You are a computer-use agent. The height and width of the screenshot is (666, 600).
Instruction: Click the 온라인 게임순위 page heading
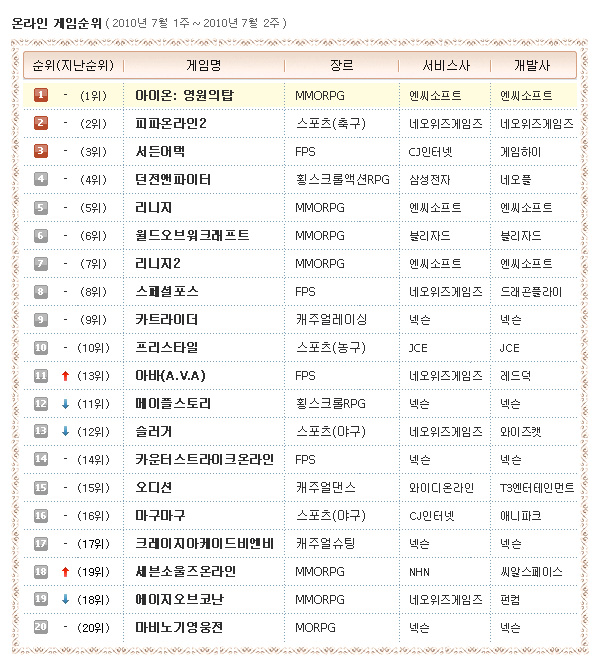point(57,21)
